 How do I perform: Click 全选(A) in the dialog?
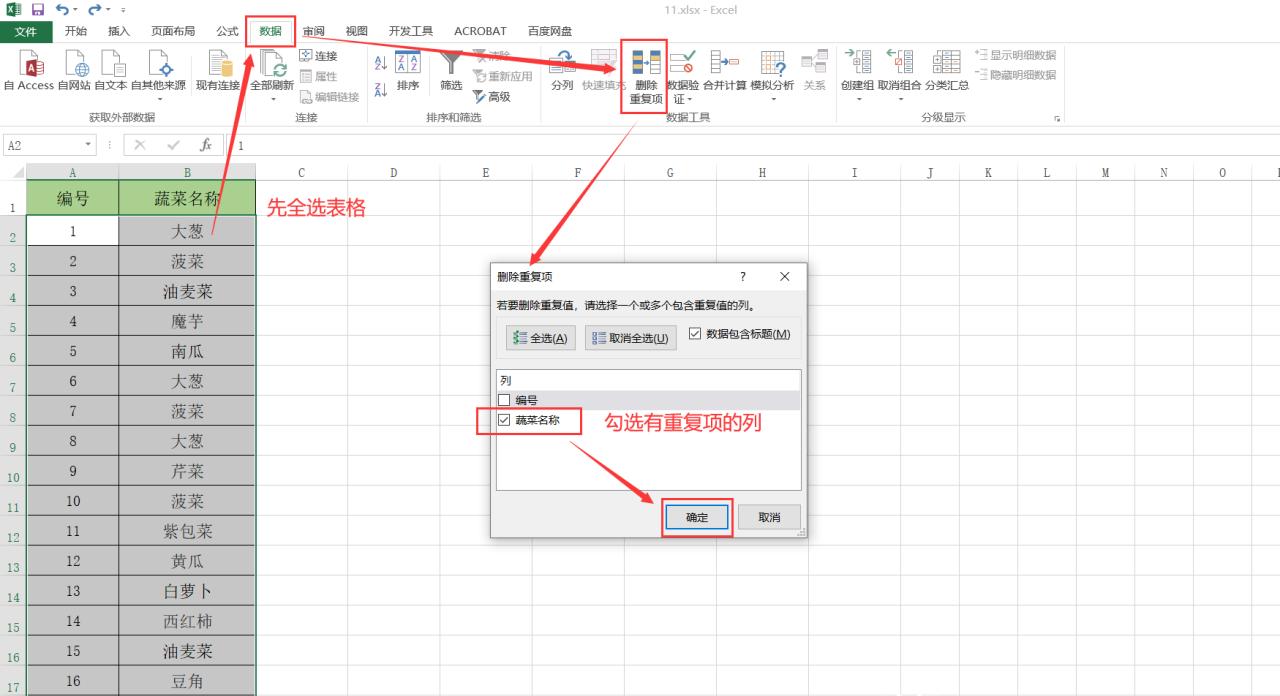point(541,338)
